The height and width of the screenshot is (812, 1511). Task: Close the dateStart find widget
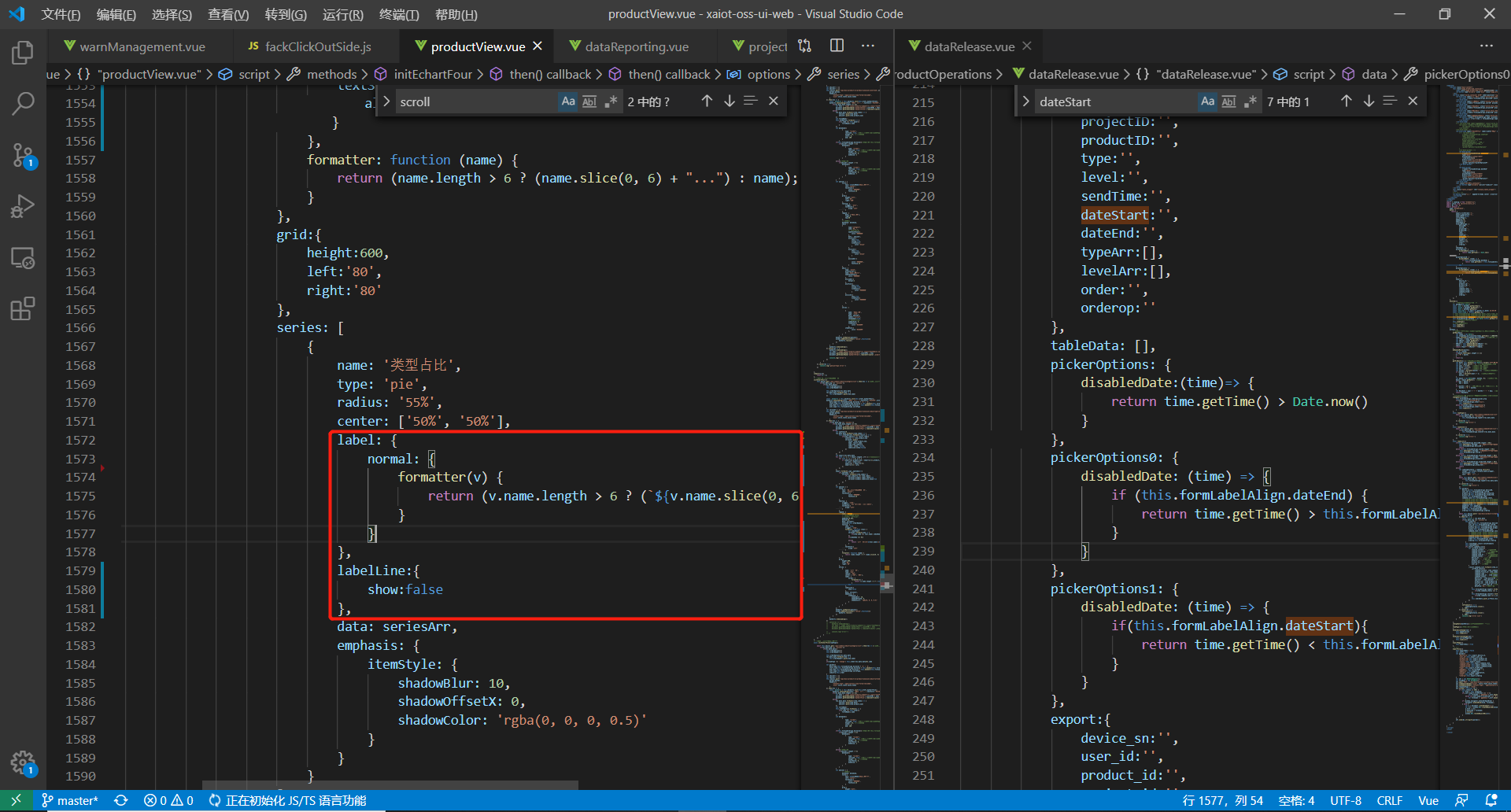click(x=1413, y=101)
